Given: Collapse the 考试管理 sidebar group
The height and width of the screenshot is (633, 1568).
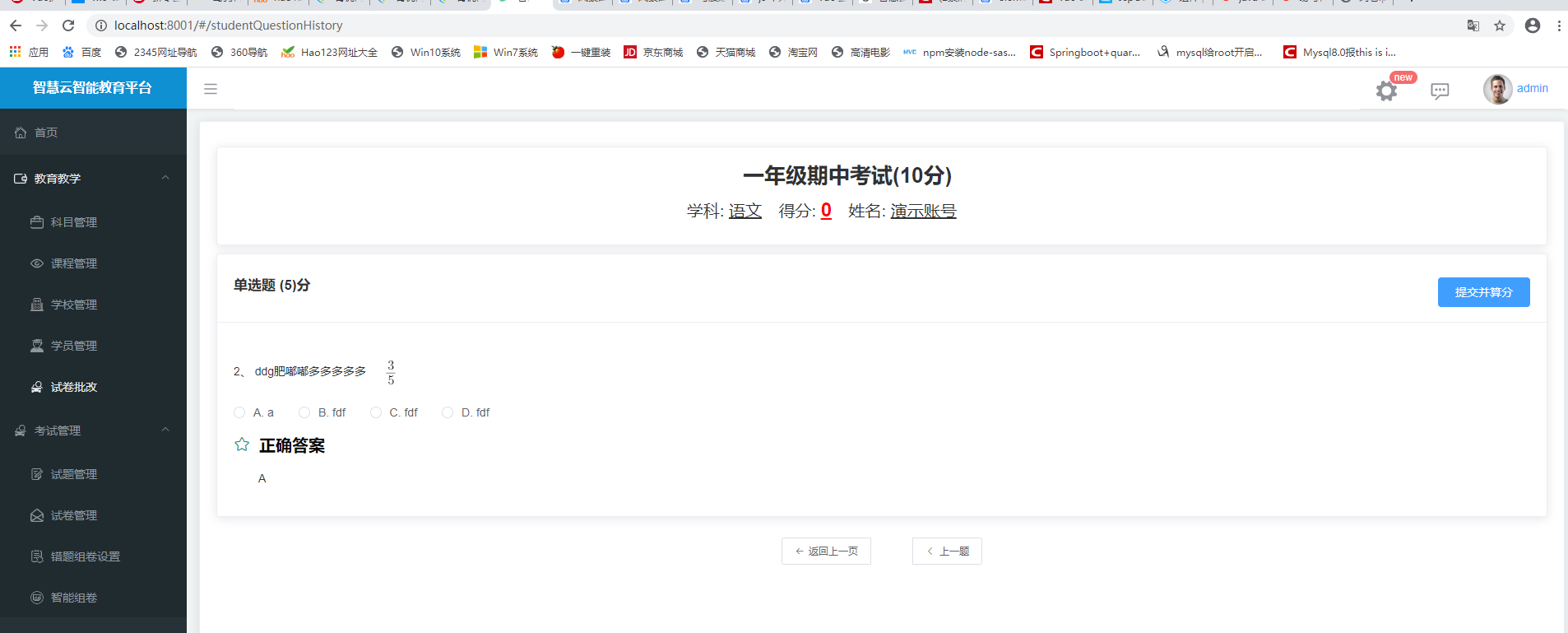Looking at the screenshot, I should (x=93, y=430).
